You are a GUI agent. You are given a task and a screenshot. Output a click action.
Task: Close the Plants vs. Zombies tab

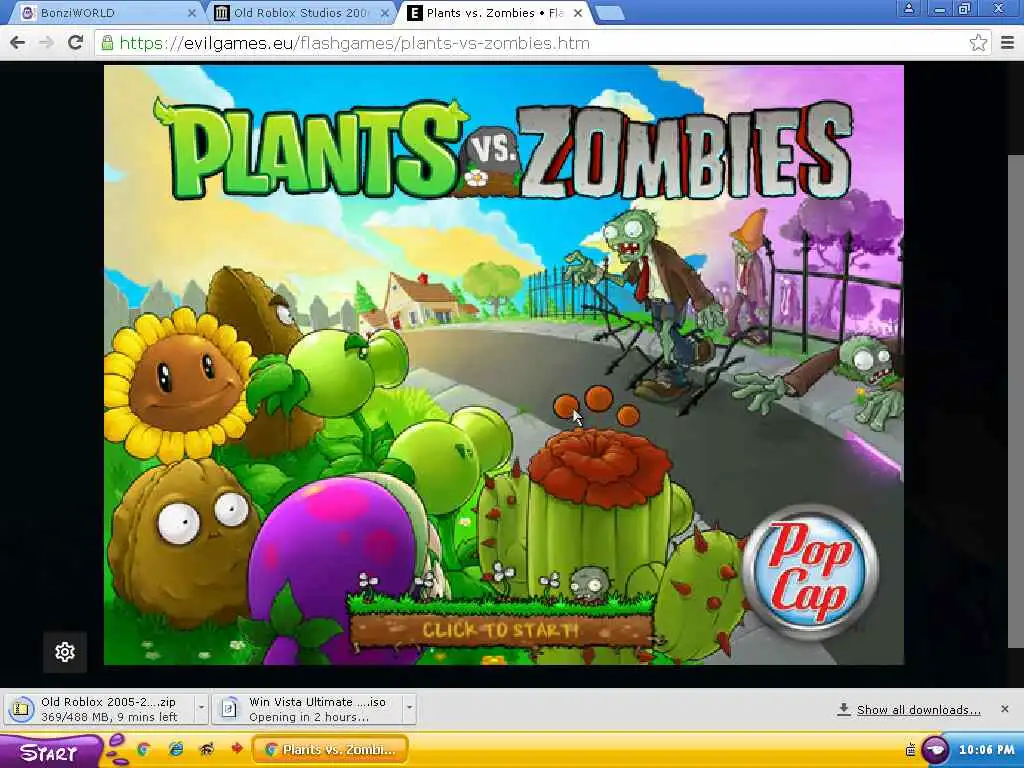pos(578,13)
